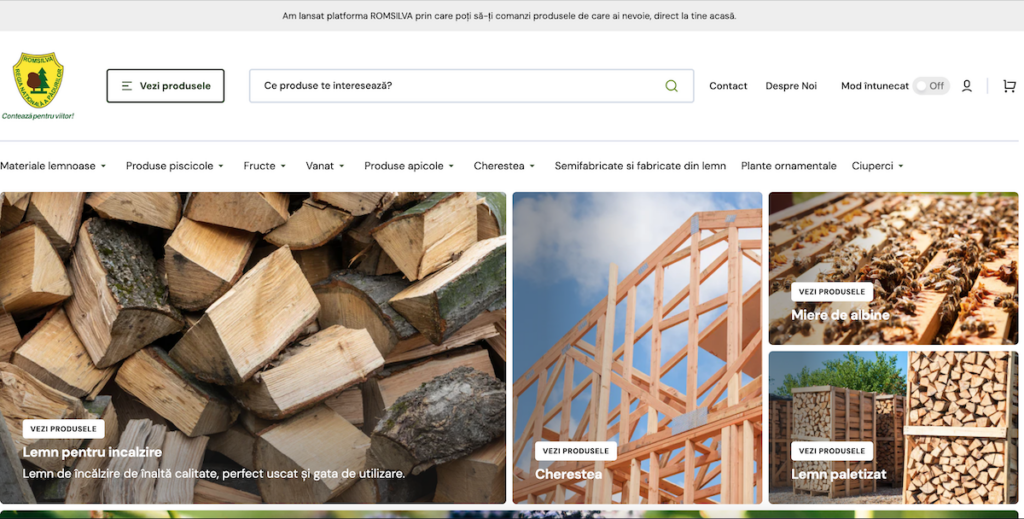This screenshot has height=519, width=1024.
Task: Click hamburger icon in Vezi produsele
Action: point(127,86)
